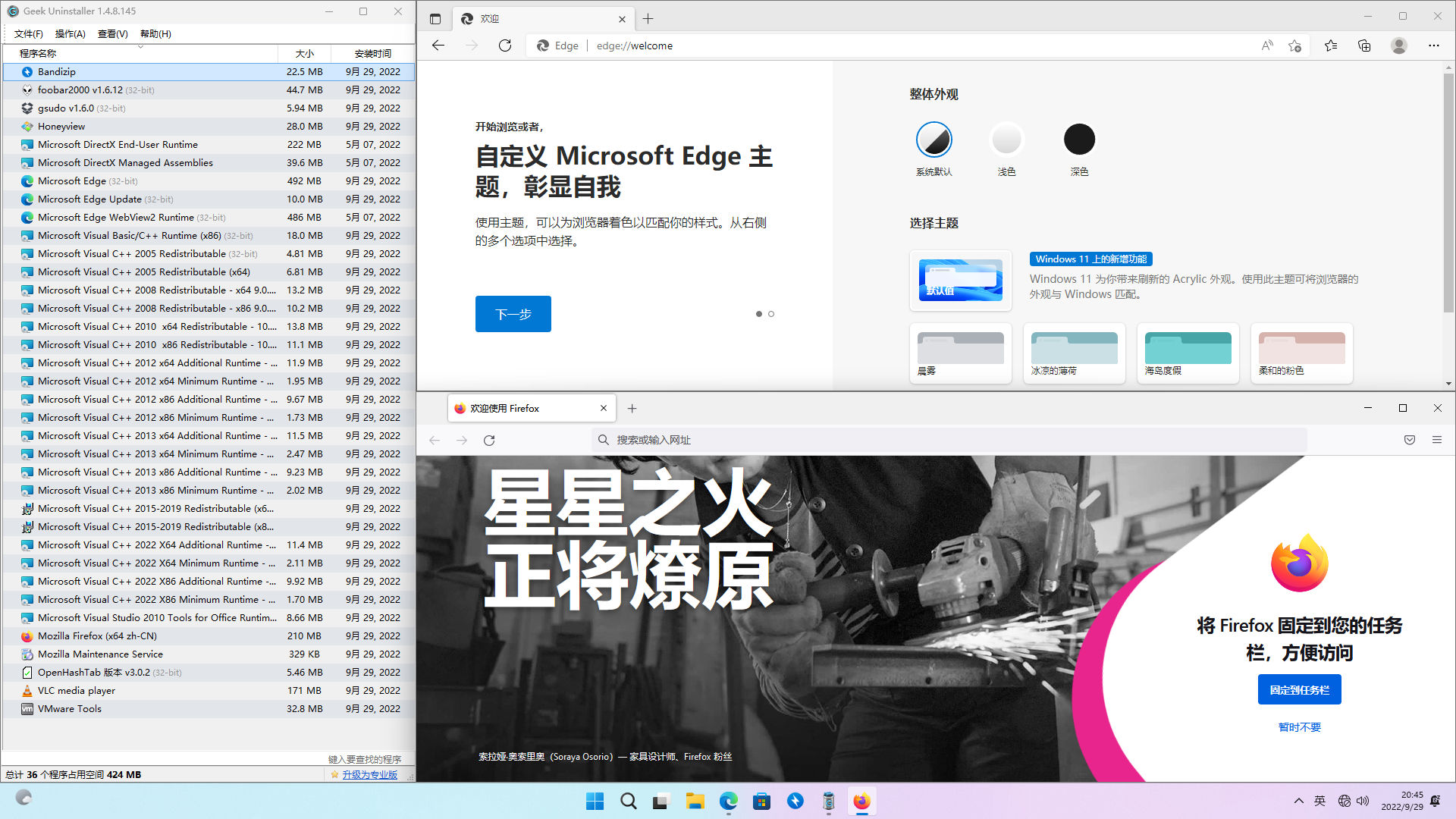Open Edge settings ellipsis menu

click(x=1433, y=45)
